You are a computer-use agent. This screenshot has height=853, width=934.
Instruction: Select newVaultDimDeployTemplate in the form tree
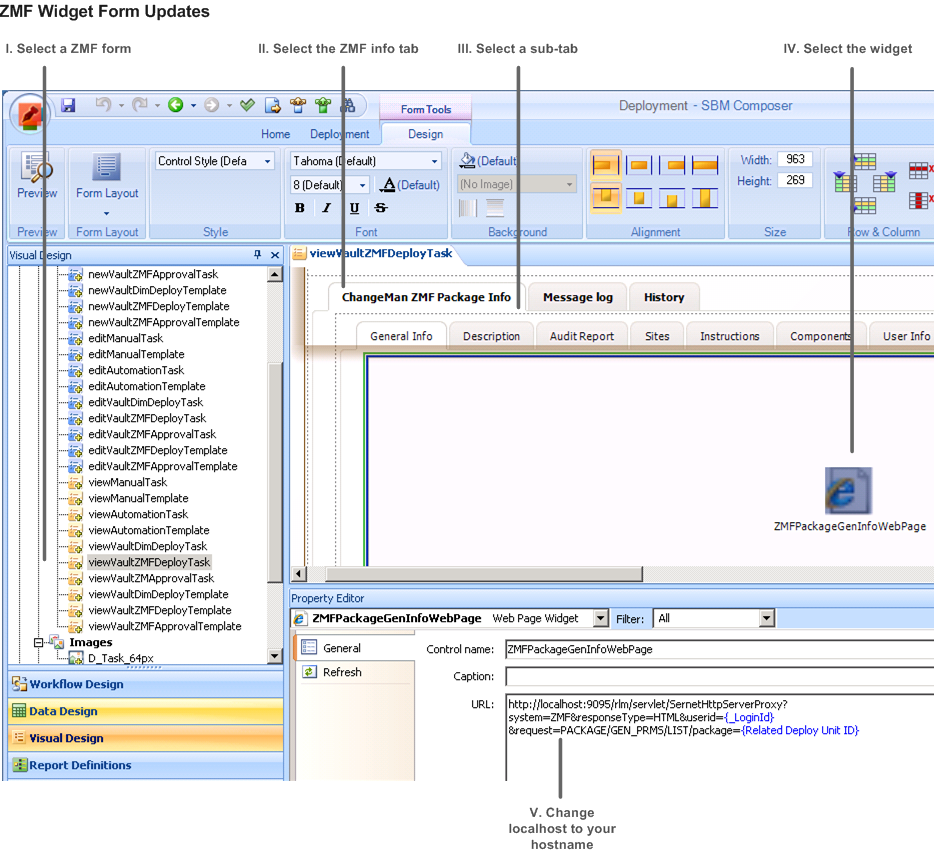pyautogui.click(x=157, y=290)
